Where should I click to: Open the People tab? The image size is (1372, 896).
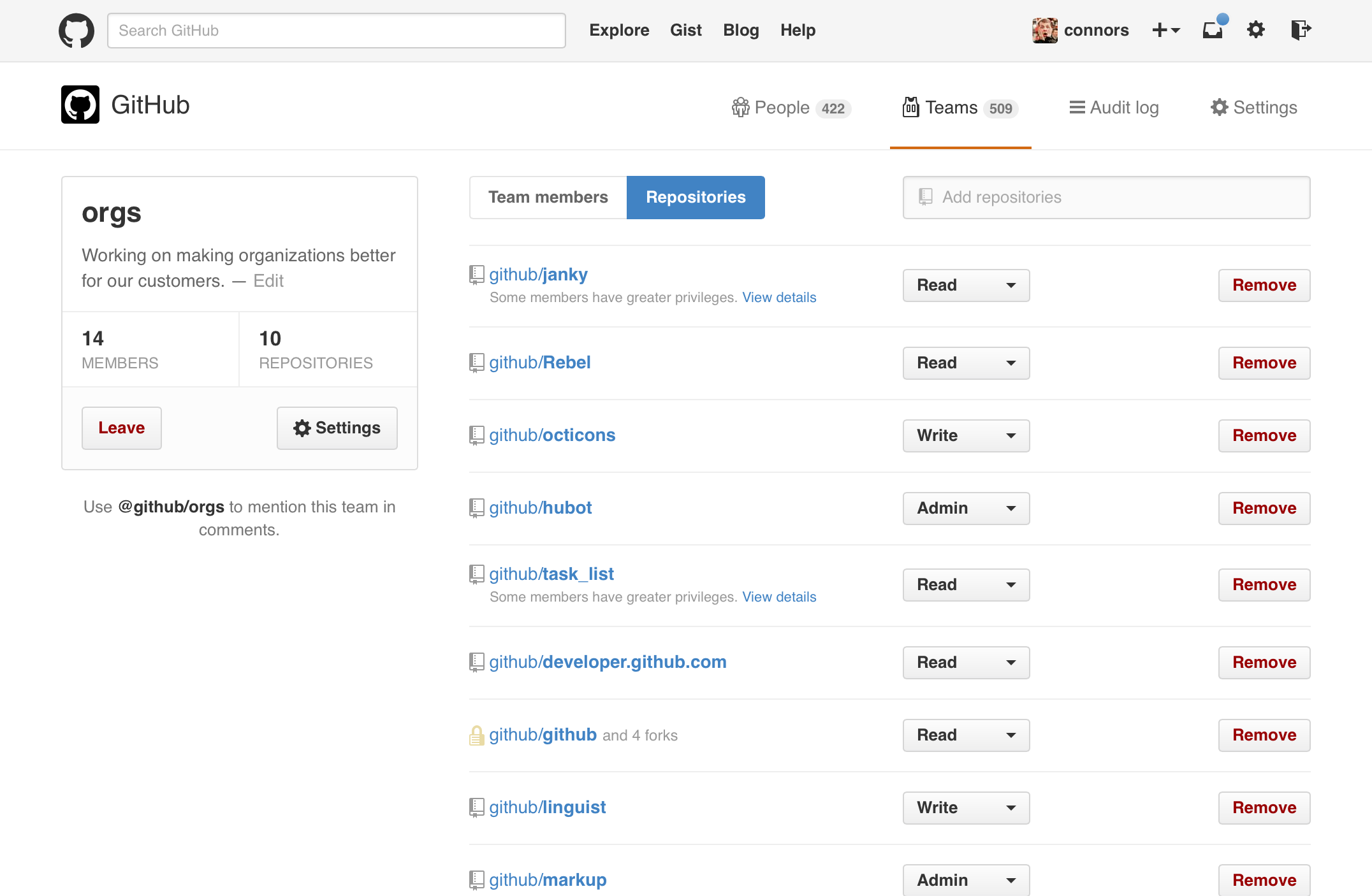[791, 108]
